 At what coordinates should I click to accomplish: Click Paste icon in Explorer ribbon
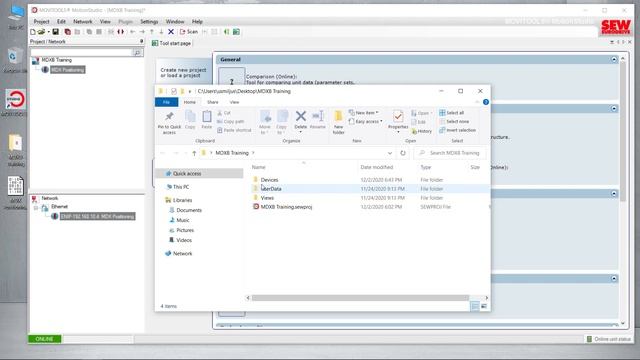click(x=207, y=117)
